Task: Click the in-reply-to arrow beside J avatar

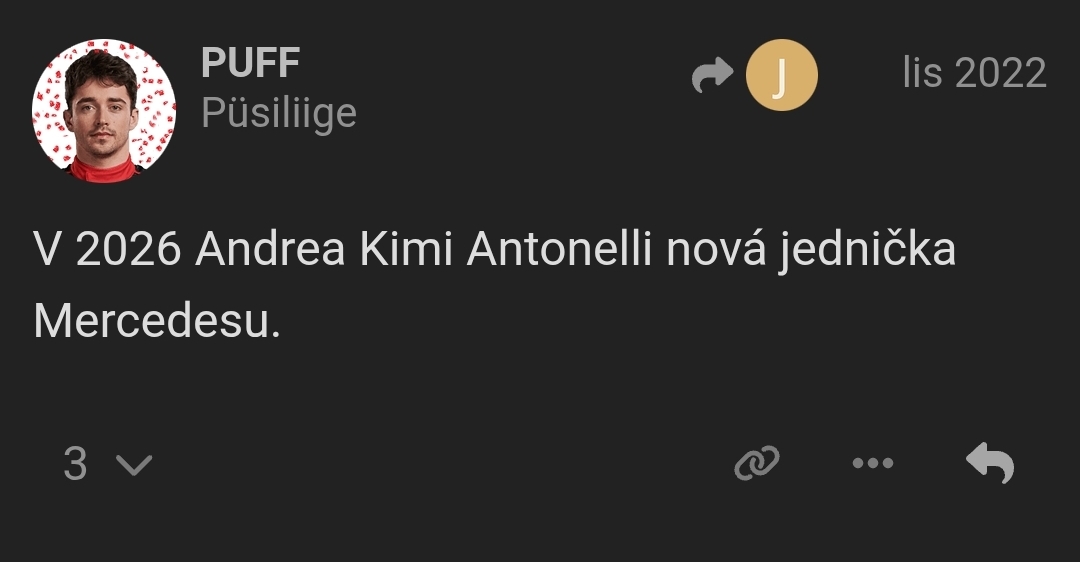Action: click(x=712, y=77)
